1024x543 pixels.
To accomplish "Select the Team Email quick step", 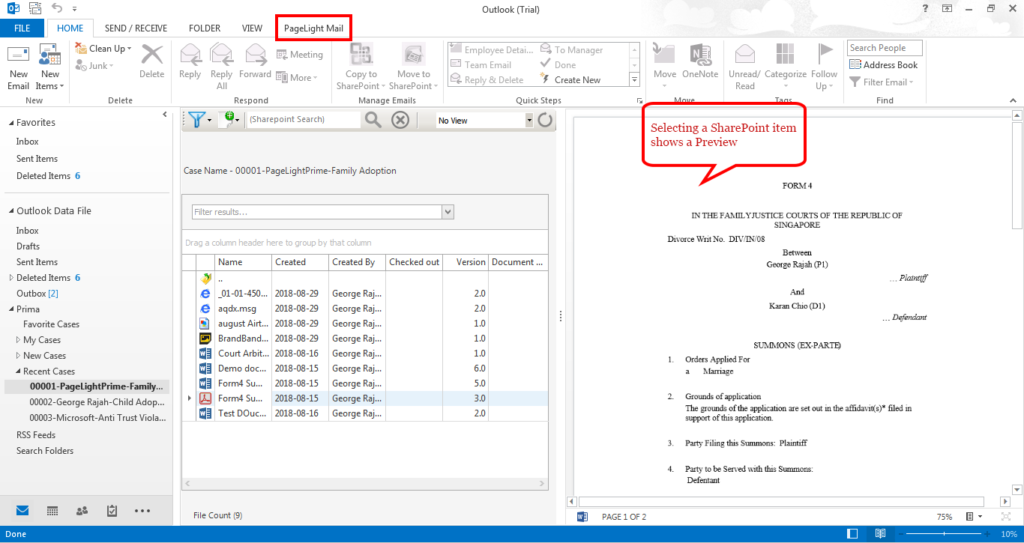I will tap(481, 65).
